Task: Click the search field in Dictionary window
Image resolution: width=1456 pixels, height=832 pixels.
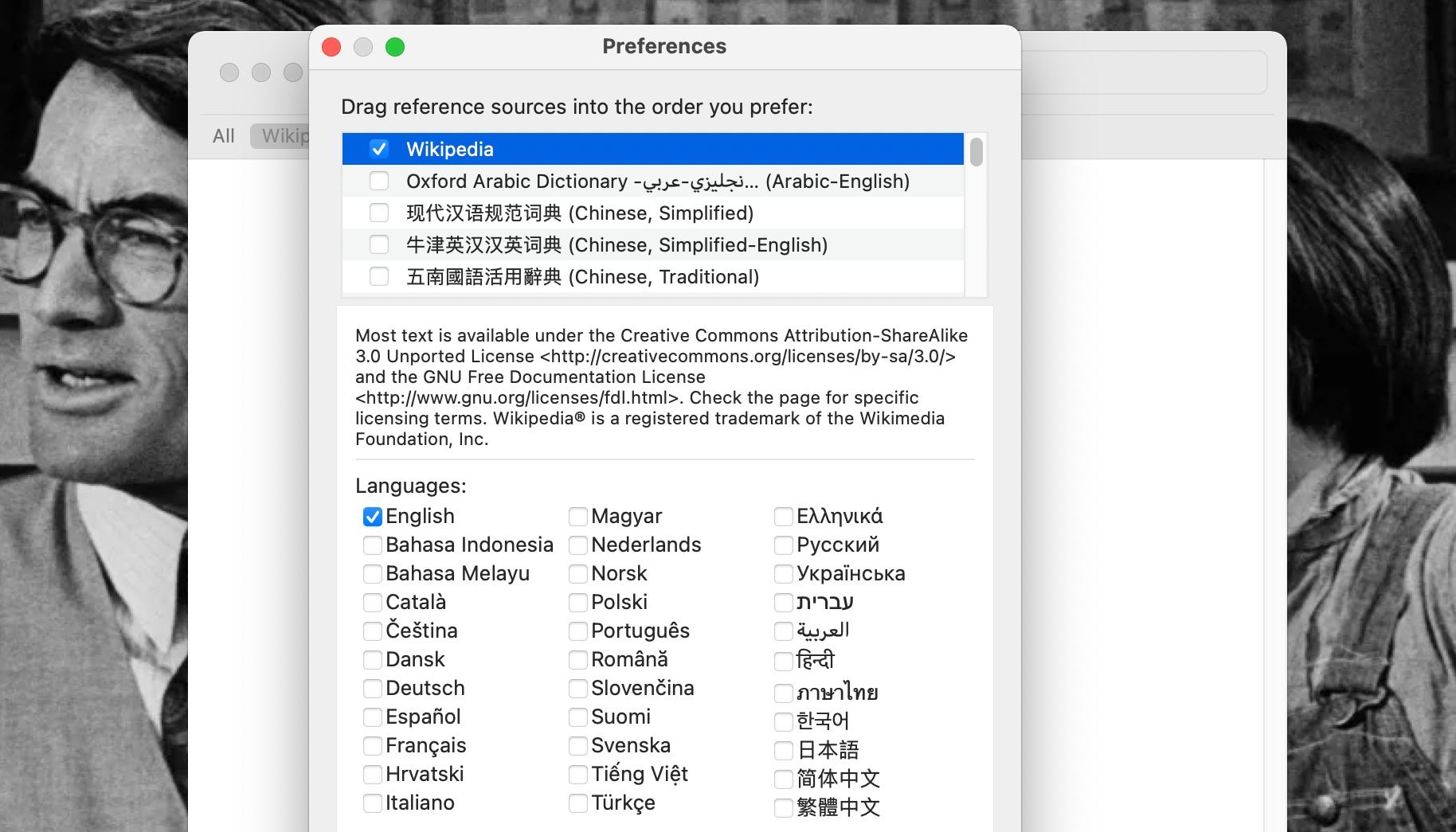Action: coord(1144,72)
